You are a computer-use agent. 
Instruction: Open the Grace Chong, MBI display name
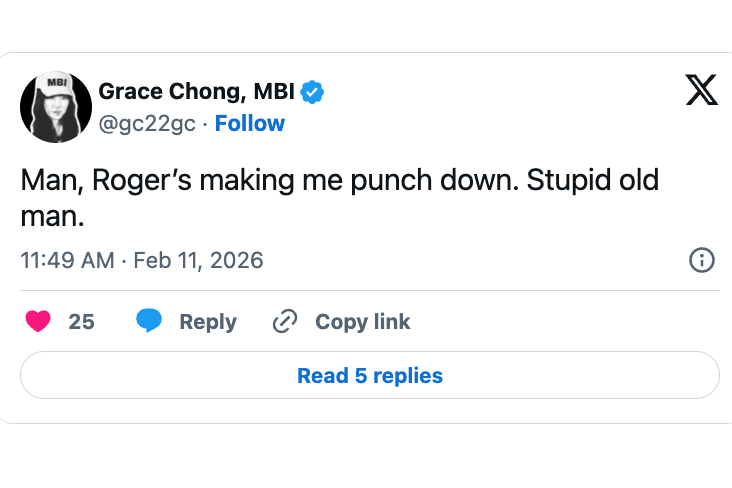click(x=196, y=92)
